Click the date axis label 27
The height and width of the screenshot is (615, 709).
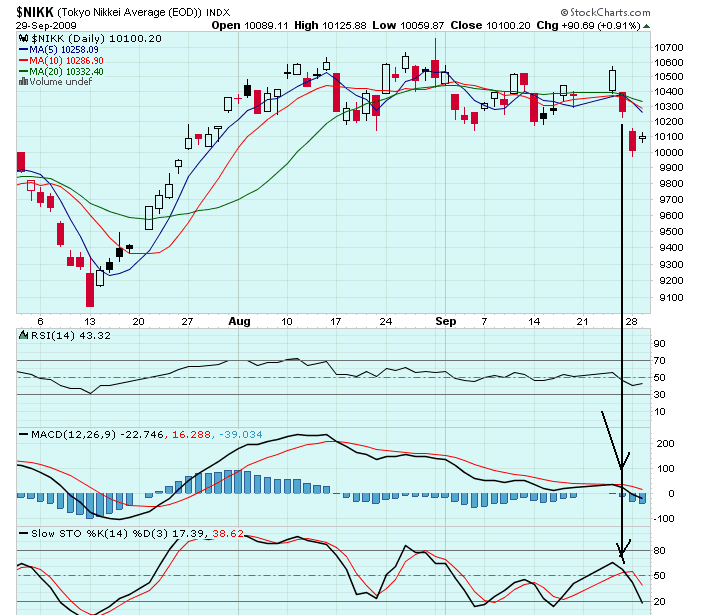pyautogui.click(x=187, y=322)
